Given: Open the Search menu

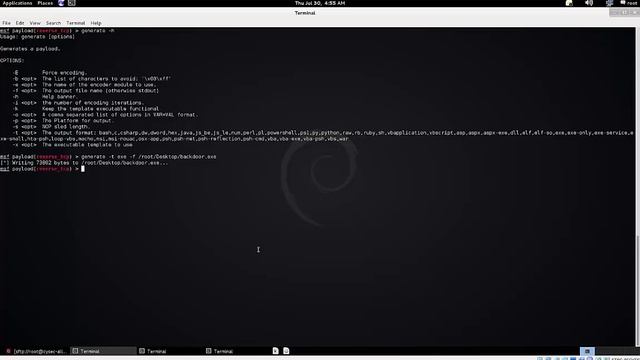Looking at the screenshot, I should point(53,23).
